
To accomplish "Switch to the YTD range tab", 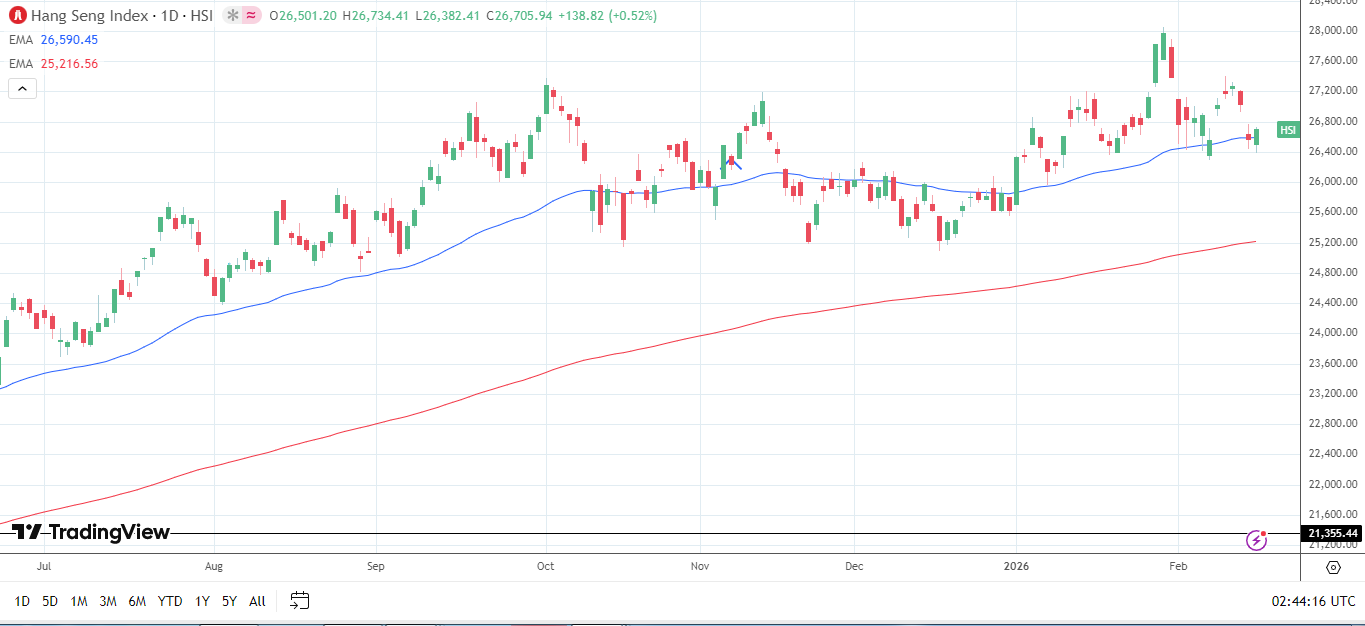I will [x=169, y=601].
